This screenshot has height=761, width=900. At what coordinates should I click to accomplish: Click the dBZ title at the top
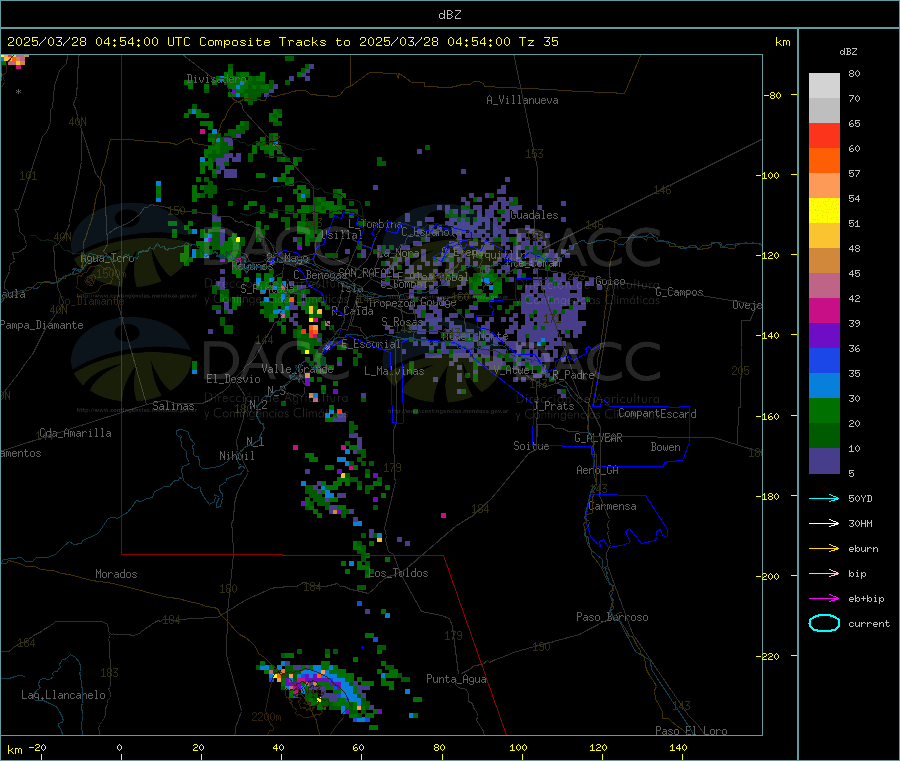449,15
